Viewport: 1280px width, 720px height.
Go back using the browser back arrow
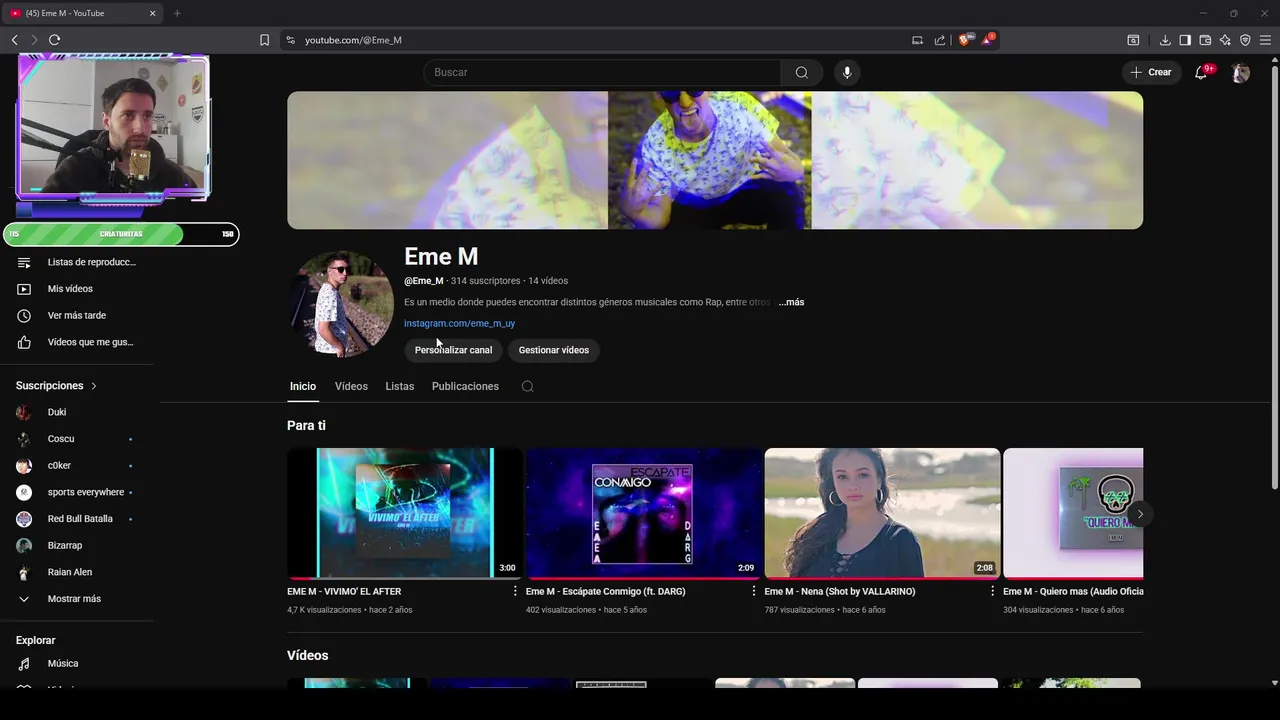click(14, 40)
